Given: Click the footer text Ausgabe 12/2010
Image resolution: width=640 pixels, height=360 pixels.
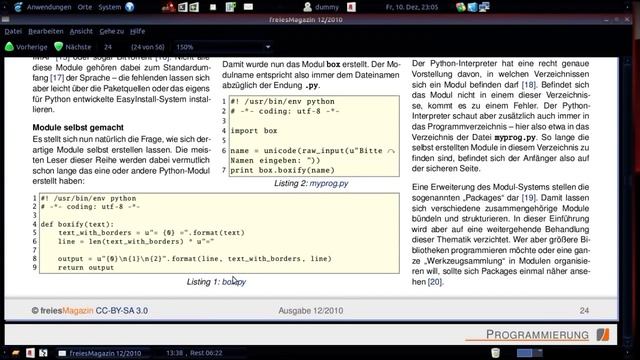Looking at the screenshot, I should point(311,311).
